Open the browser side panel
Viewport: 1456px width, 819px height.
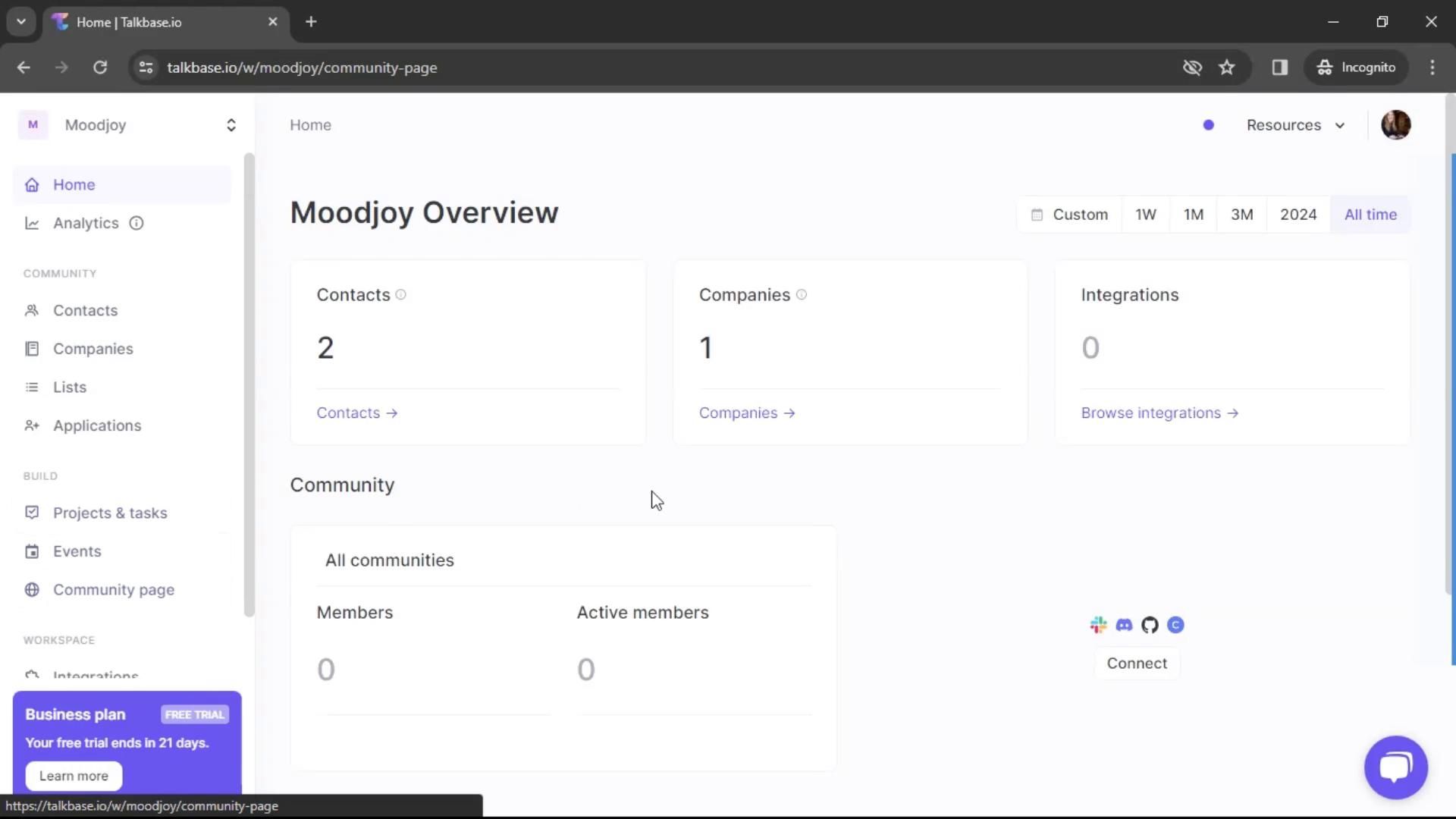pyautogui.click(x=1279, y=67)
